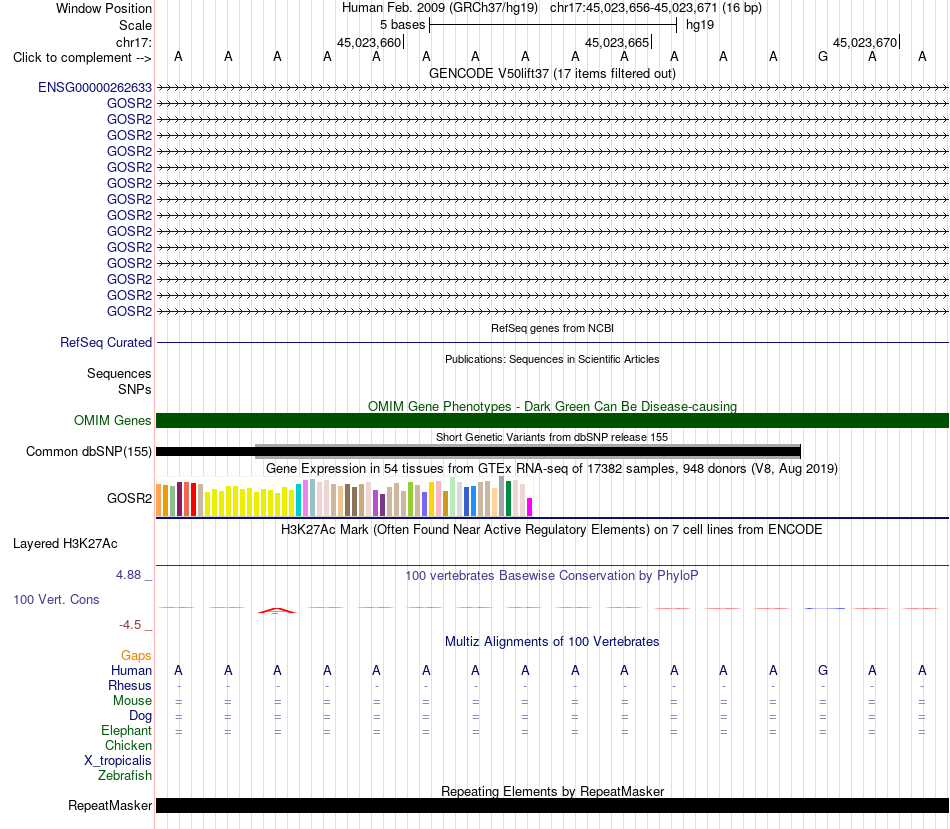The height and width of the screenshot is (829, 950).
Task: Click the X_tropicalis species label
Action: click(118, 761)
